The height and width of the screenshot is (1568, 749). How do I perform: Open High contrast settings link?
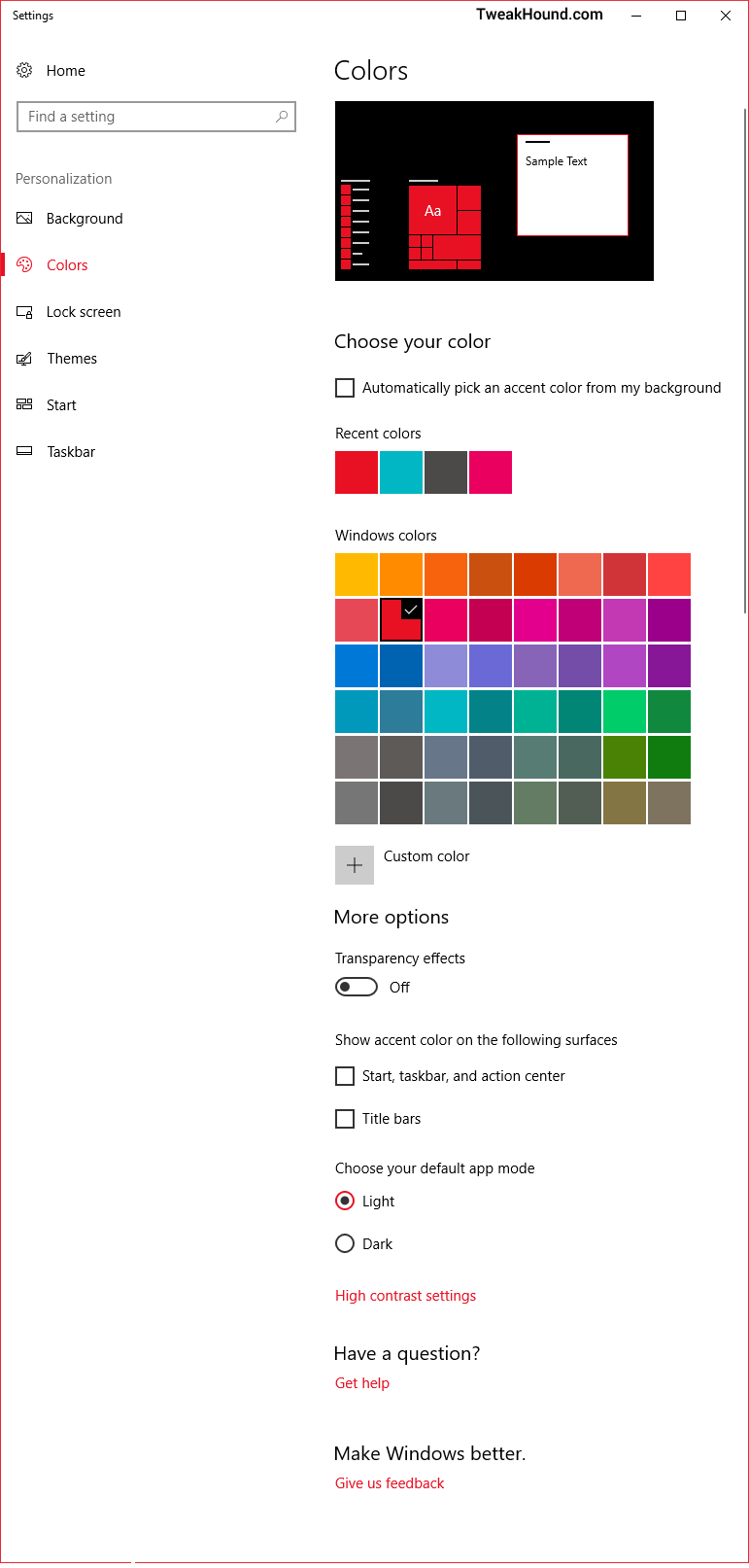[405, 1296]
